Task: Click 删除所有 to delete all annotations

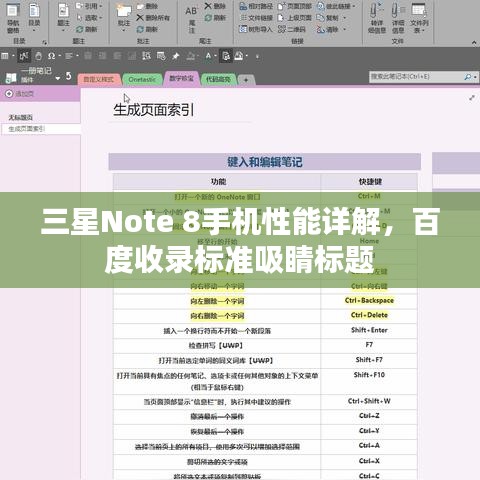Action: 153,18
